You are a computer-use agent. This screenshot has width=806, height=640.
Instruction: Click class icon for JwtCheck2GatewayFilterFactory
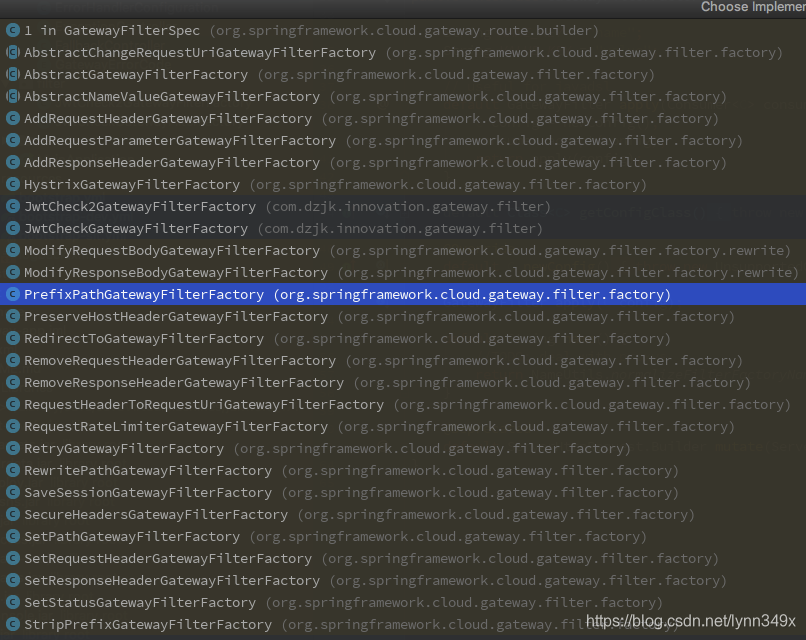(x=13, y=206)
